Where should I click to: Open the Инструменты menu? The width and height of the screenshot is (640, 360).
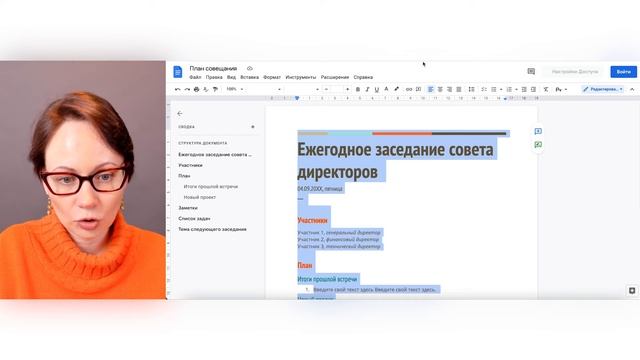point(300,77)
